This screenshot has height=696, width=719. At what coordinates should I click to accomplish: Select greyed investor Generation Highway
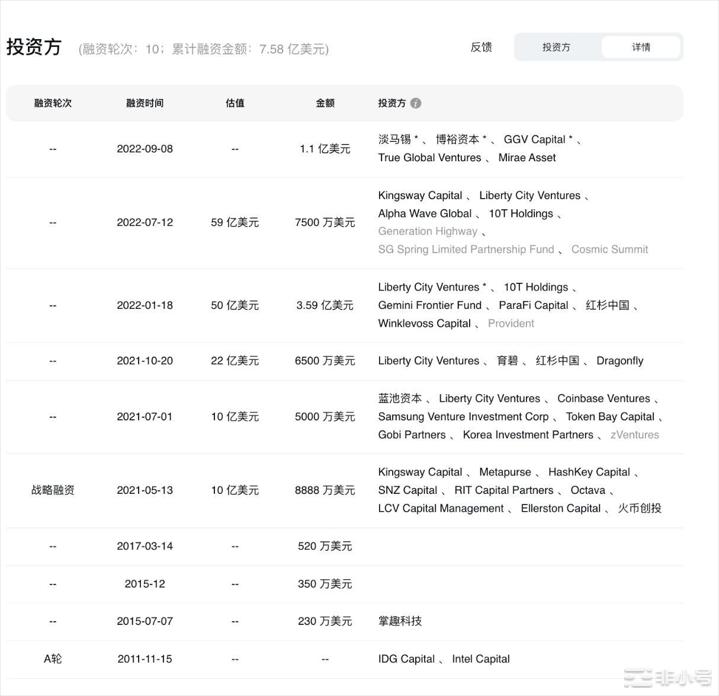427,232
